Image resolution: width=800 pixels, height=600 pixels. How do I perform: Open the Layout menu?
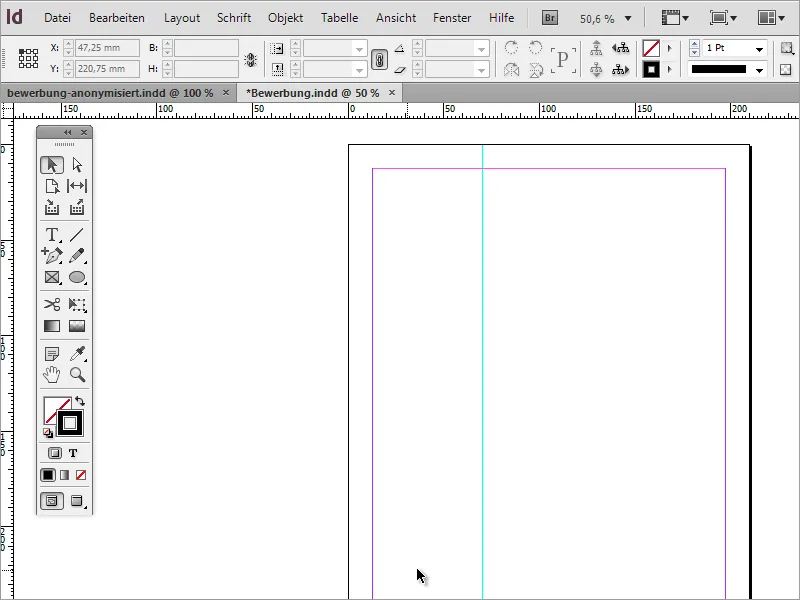182,18
